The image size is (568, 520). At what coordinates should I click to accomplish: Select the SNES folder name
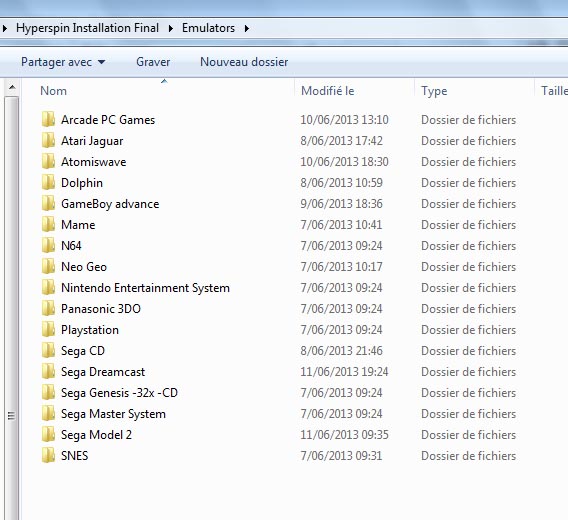[x=75, y=456]
